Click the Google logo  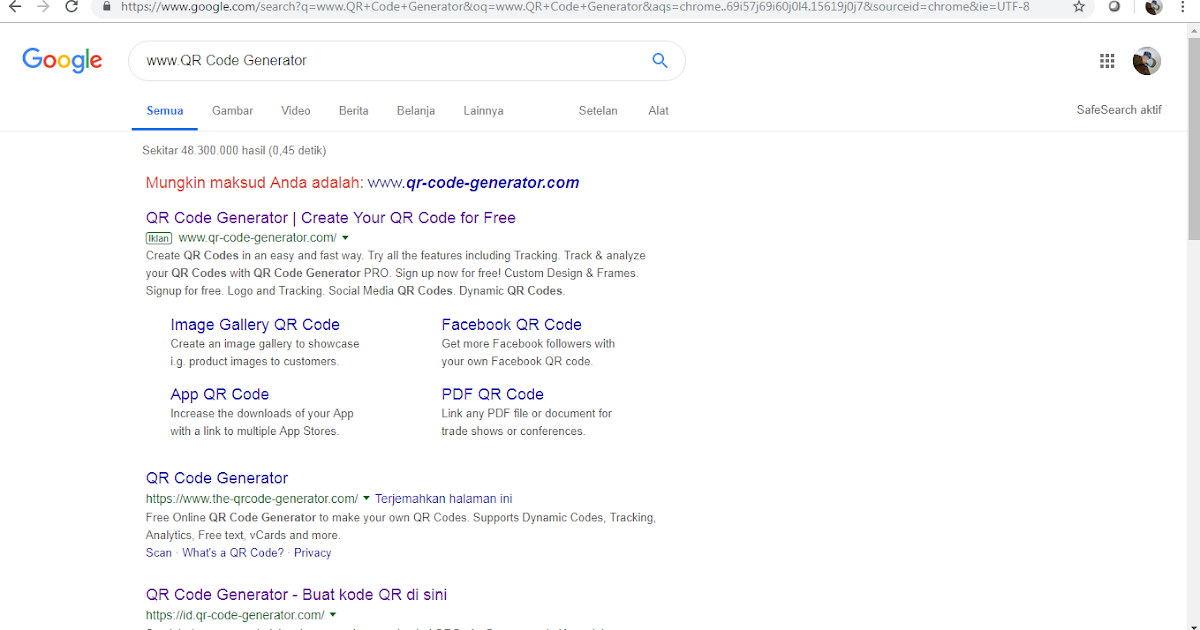(62, 60)
